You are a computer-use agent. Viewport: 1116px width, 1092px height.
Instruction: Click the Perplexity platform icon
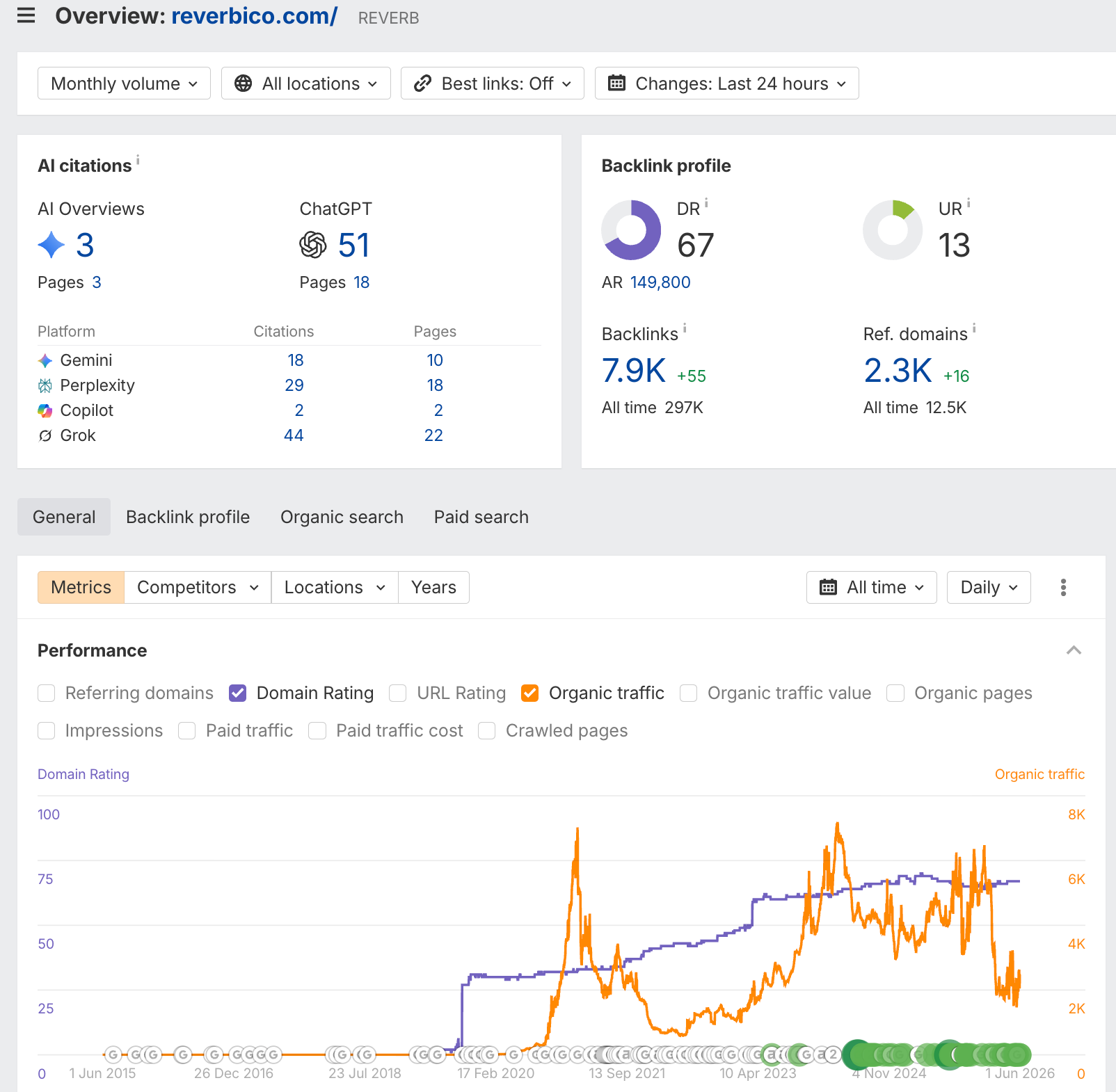[45, 385]
